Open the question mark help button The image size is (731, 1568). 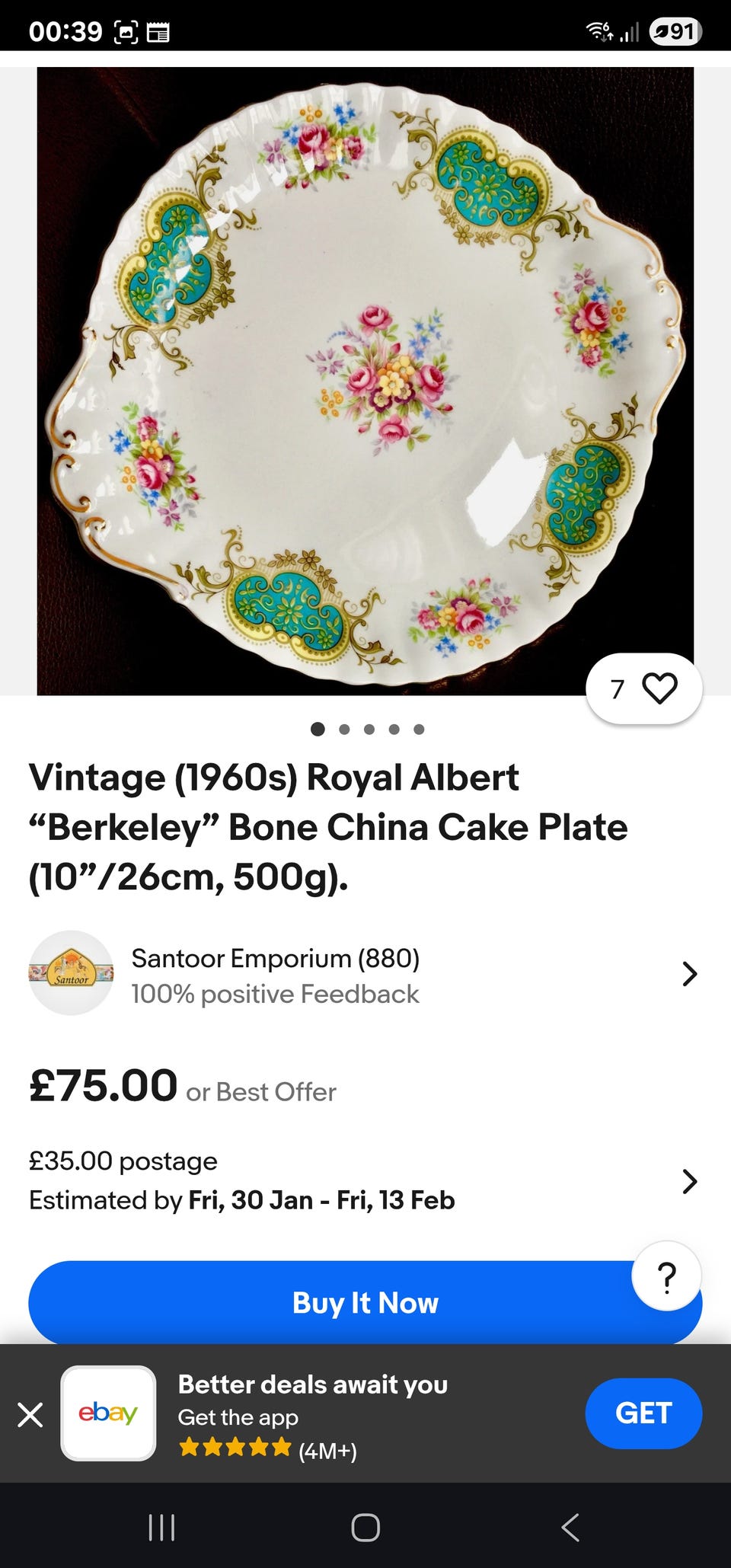coord(666,1276)
